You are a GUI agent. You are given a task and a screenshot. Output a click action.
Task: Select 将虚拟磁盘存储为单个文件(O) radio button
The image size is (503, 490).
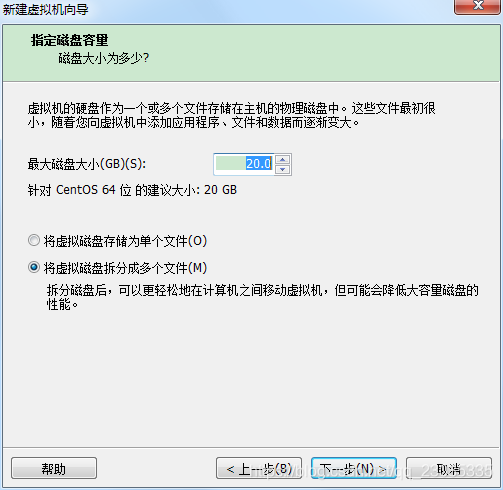pos(34,240)
